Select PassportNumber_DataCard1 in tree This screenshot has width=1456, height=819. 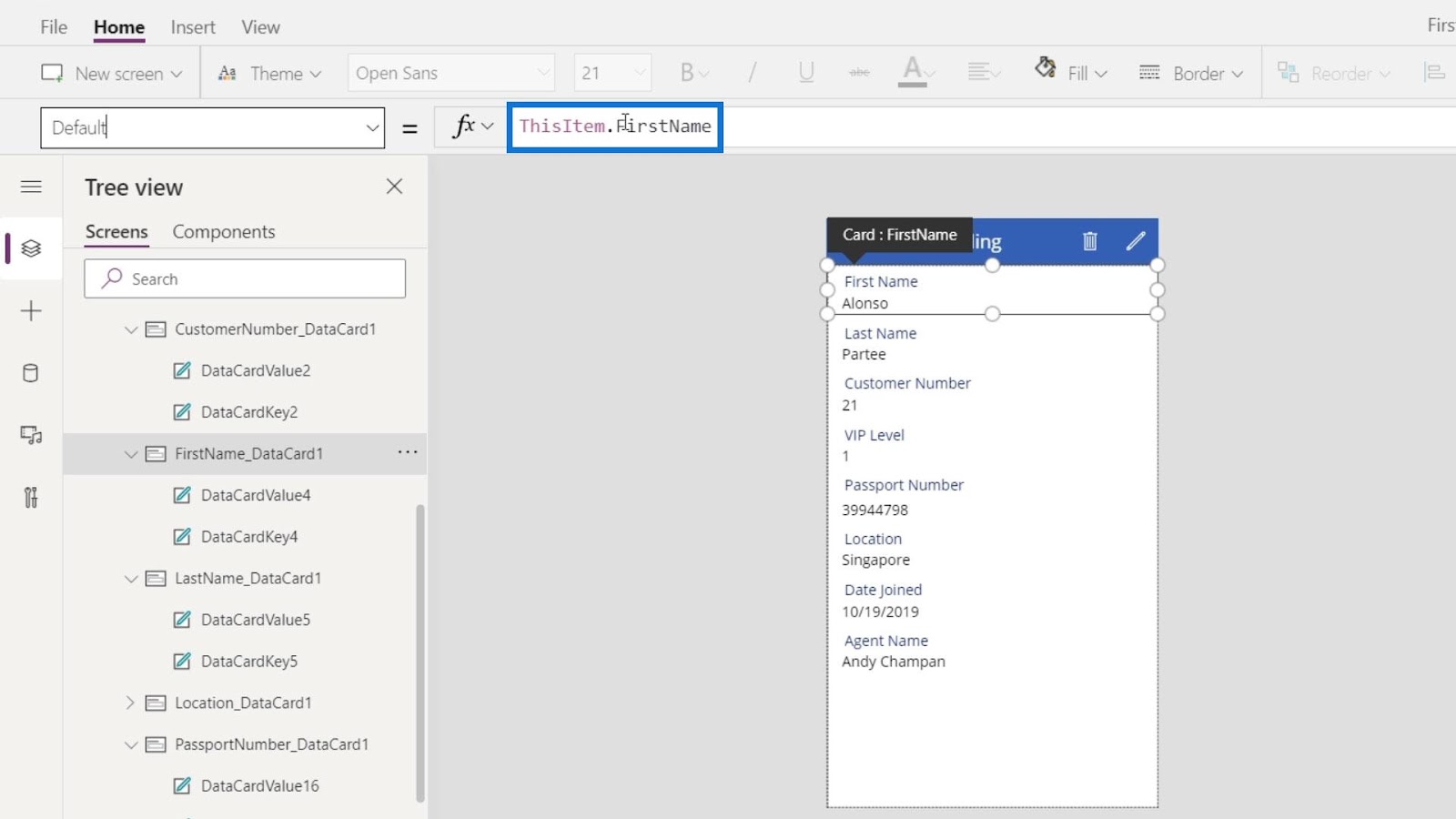pyautogui.click(x=271, y=744)
